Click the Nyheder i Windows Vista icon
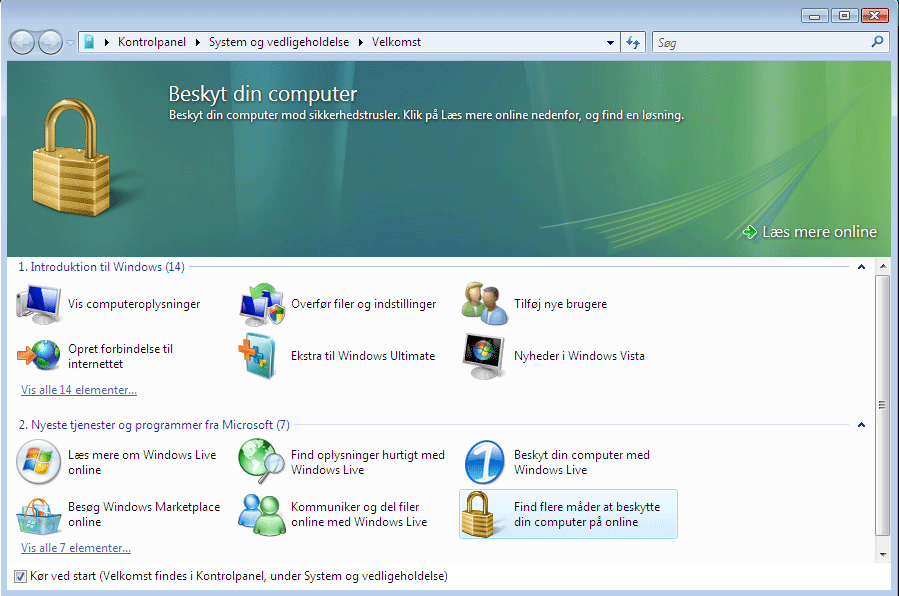Screen dimensions: 899x596 (485, 356)
